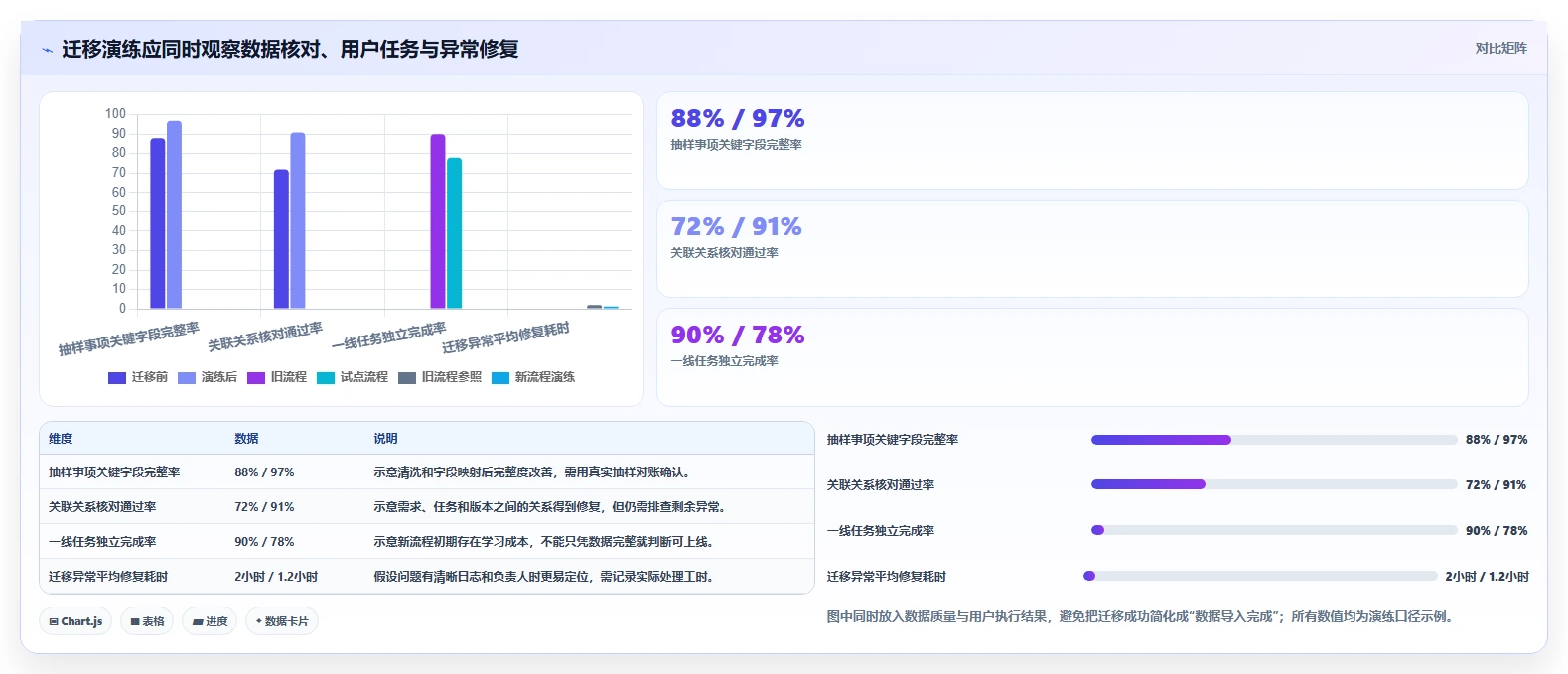Click the icon in the 数据卡片 chip
The width and height of the screenshot is (1568, 674).
[x=259, y=621]
